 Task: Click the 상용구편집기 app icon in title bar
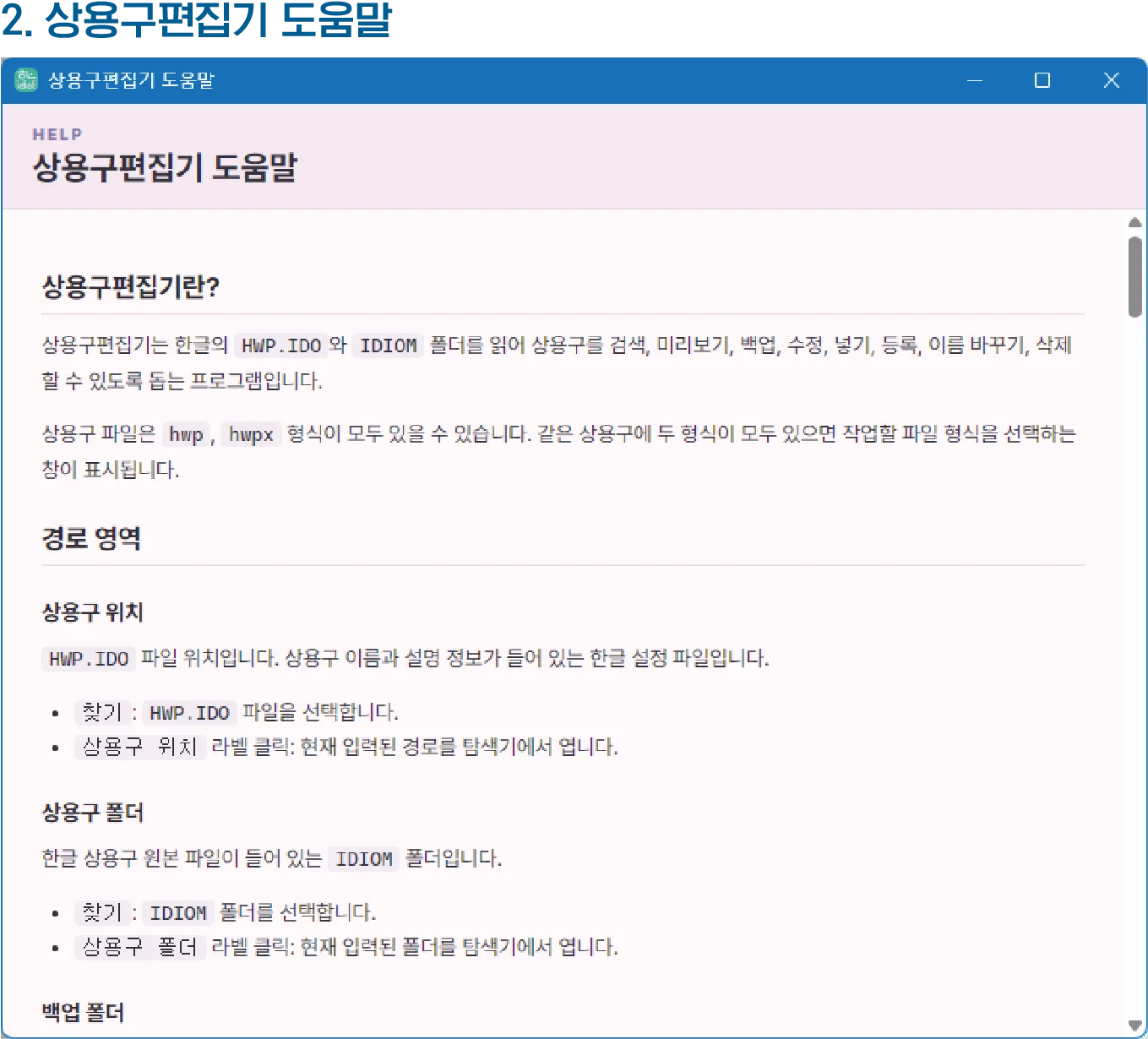pyautogui.click(x=26, y=79)
